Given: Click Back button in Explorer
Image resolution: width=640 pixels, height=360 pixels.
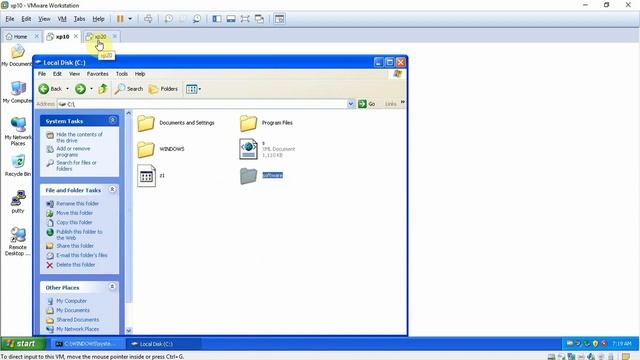Looking at the screenshot, I should pyautogui.click(x=50, y=89).
